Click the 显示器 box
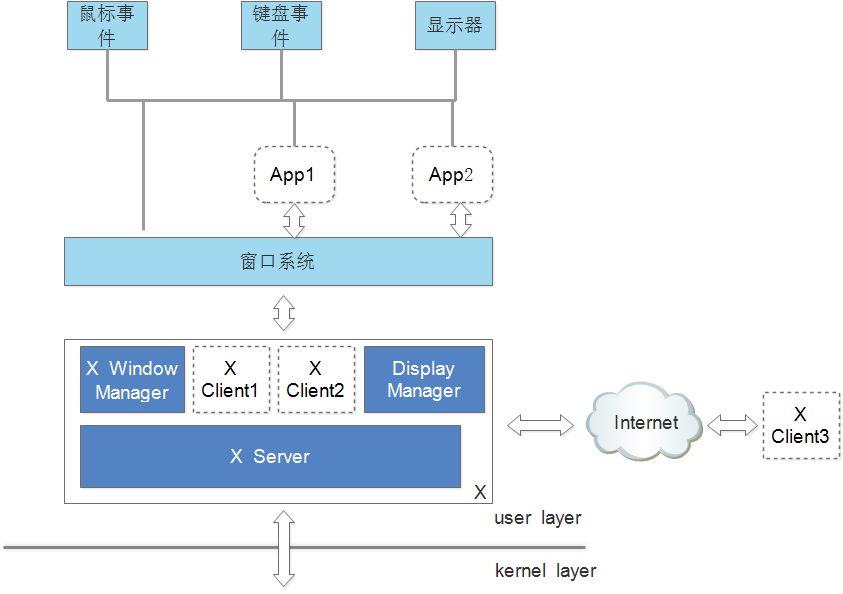Screen dimensions: 843x594 tap(455, 25)
